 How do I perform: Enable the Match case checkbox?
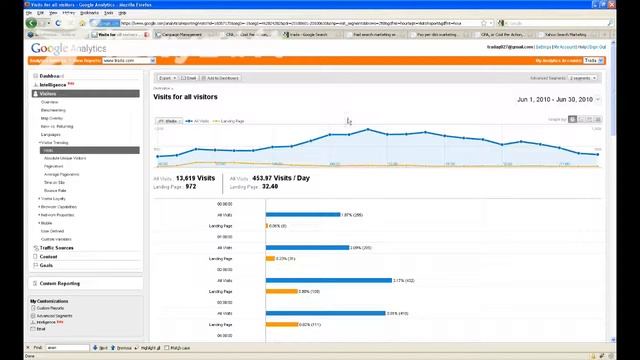click(x=167, y=348)
